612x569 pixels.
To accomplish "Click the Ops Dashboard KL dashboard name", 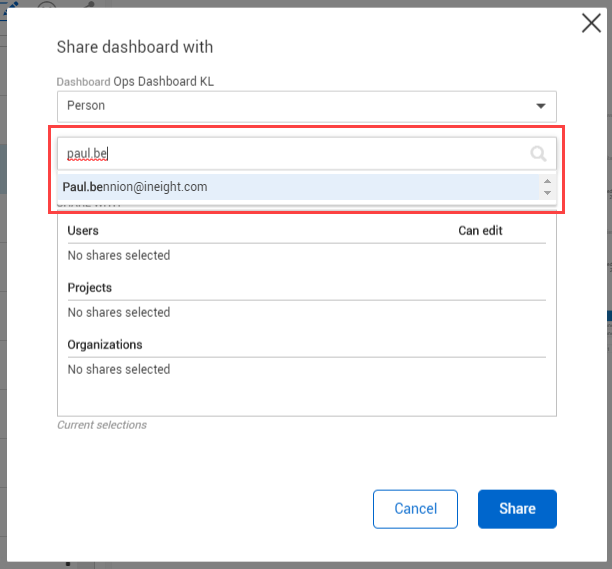I will click(163, 81).
